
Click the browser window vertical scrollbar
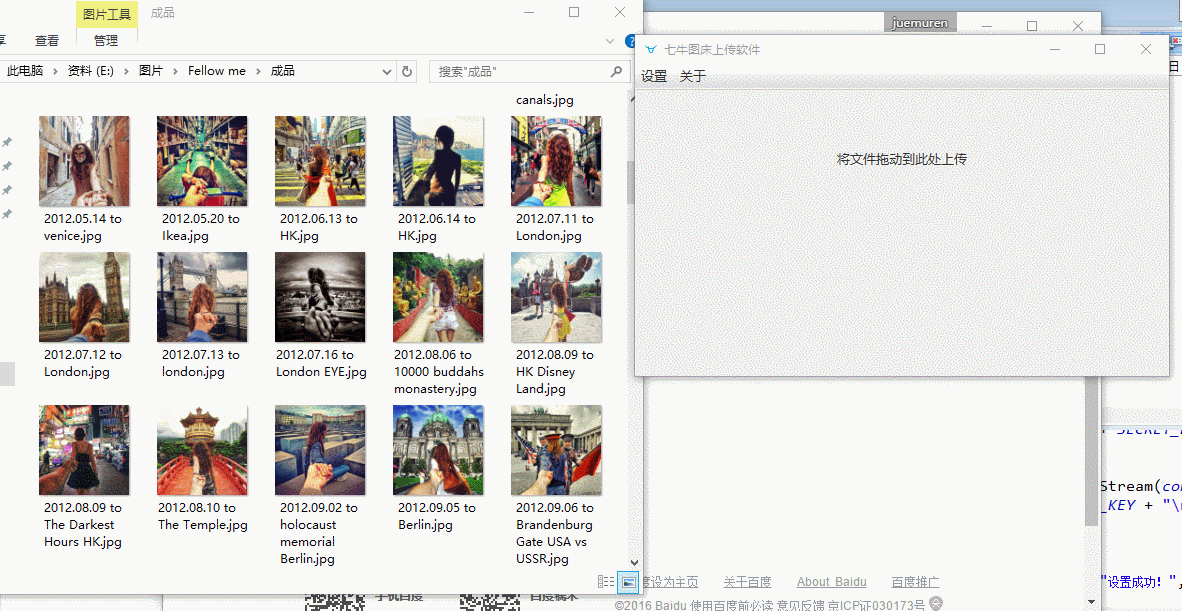tap(1092, 452)
